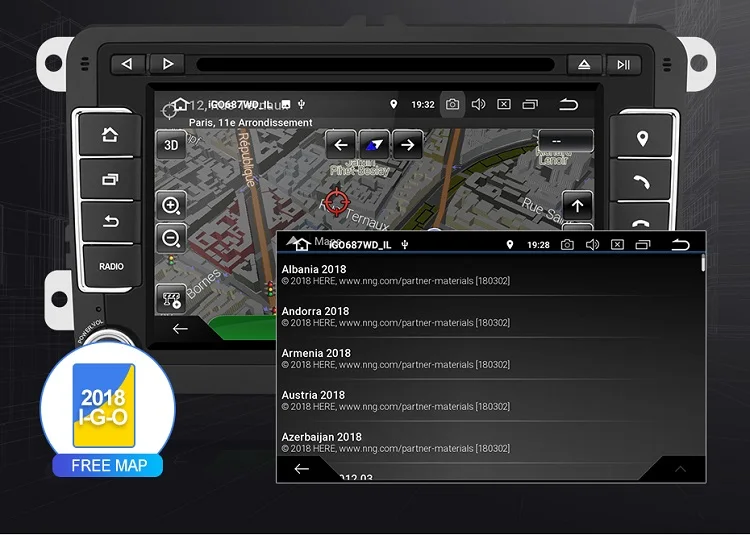Image resolution: width=750 pixels, height=535 pixels.
Task: Go back using arrow in map screen status bar
Action: click(569, 104)
